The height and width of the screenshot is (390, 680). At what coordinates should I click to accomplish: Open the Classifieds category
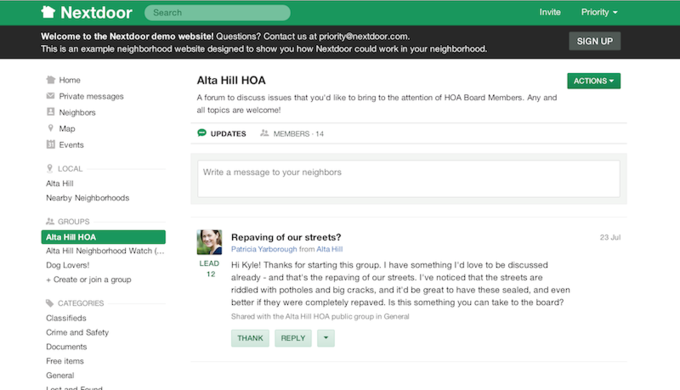[66, 318]
